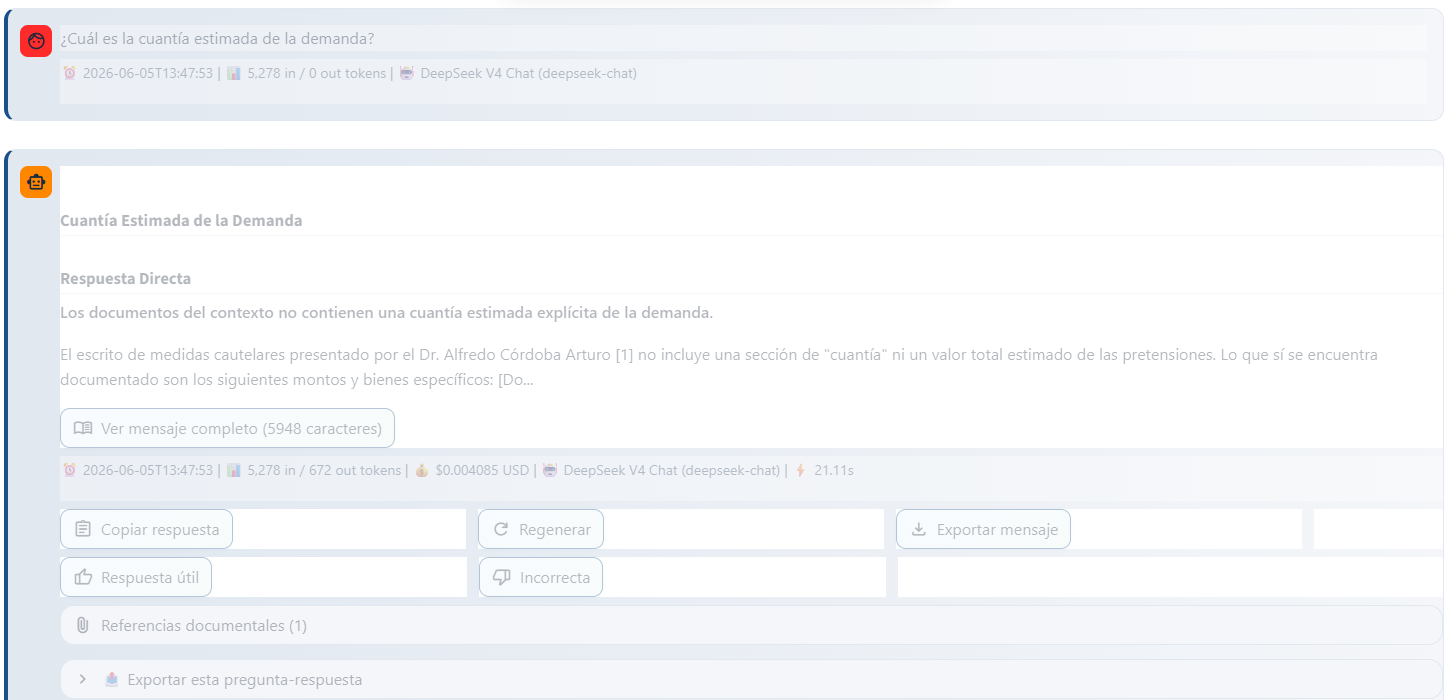The width and height of the screenshot is (1448, 700).
Task: Copy the response with "Copiar respuesta"
Action: pos(146,529)
